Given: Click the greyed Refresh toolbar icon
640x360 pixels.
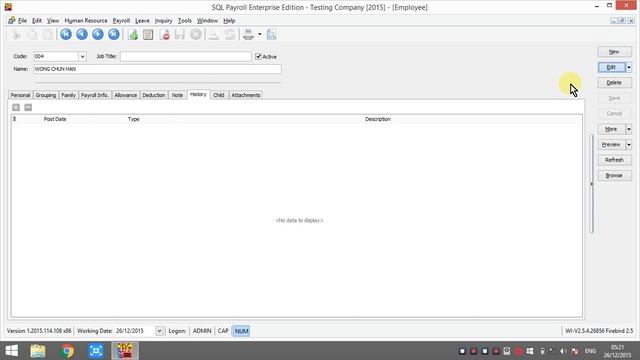Looking at the screenshot, I should (230, 35).
